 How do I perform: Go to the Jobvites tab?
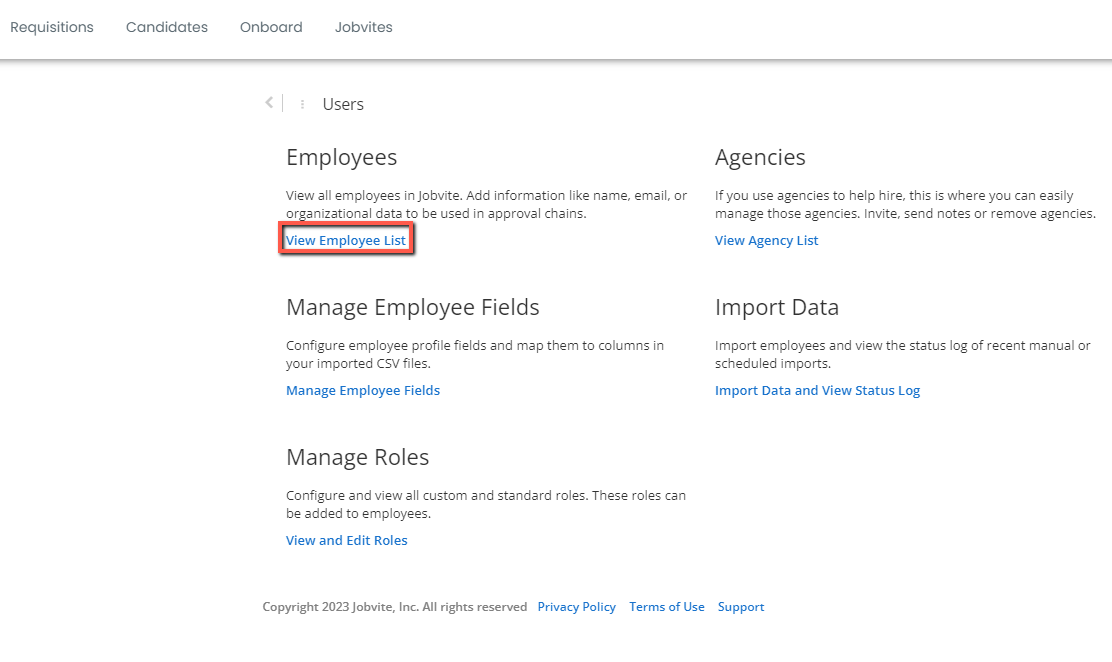(364, 27)
